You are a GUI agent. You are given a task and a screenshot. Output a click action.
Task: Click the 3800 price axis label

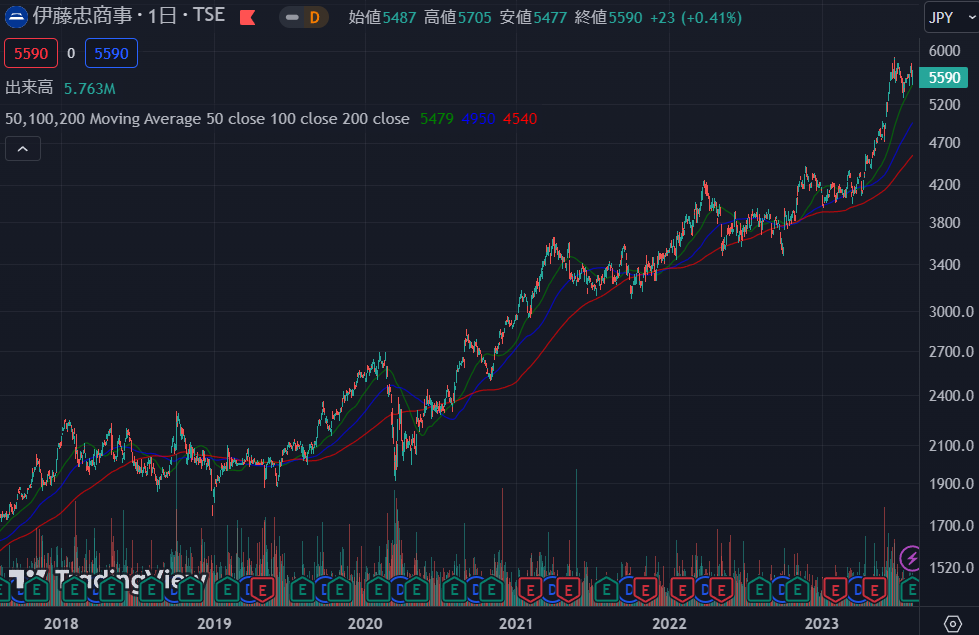pos(944,223)
